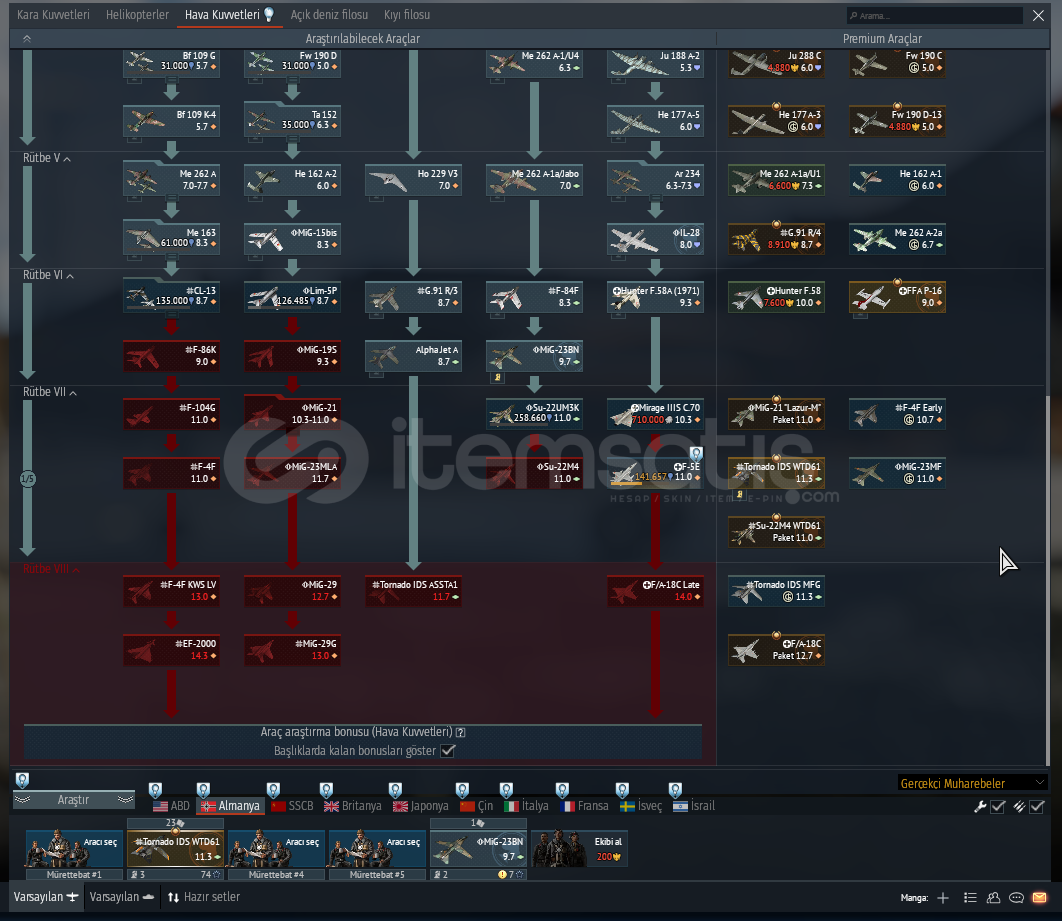Open the orange mail envelope icon
This screenshot has height=921, width=1062.
1039,898
